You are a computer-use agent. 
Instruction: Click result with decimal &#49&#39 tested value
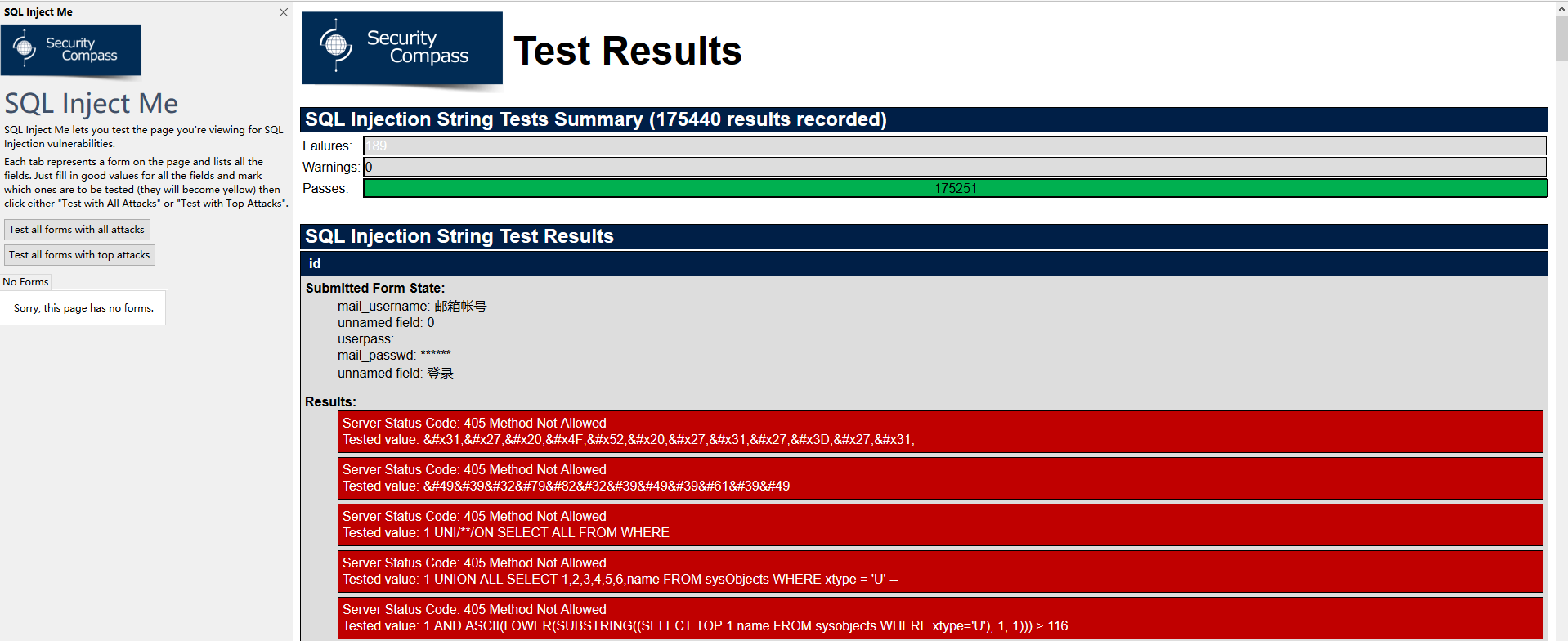click(x=940, y=478)
